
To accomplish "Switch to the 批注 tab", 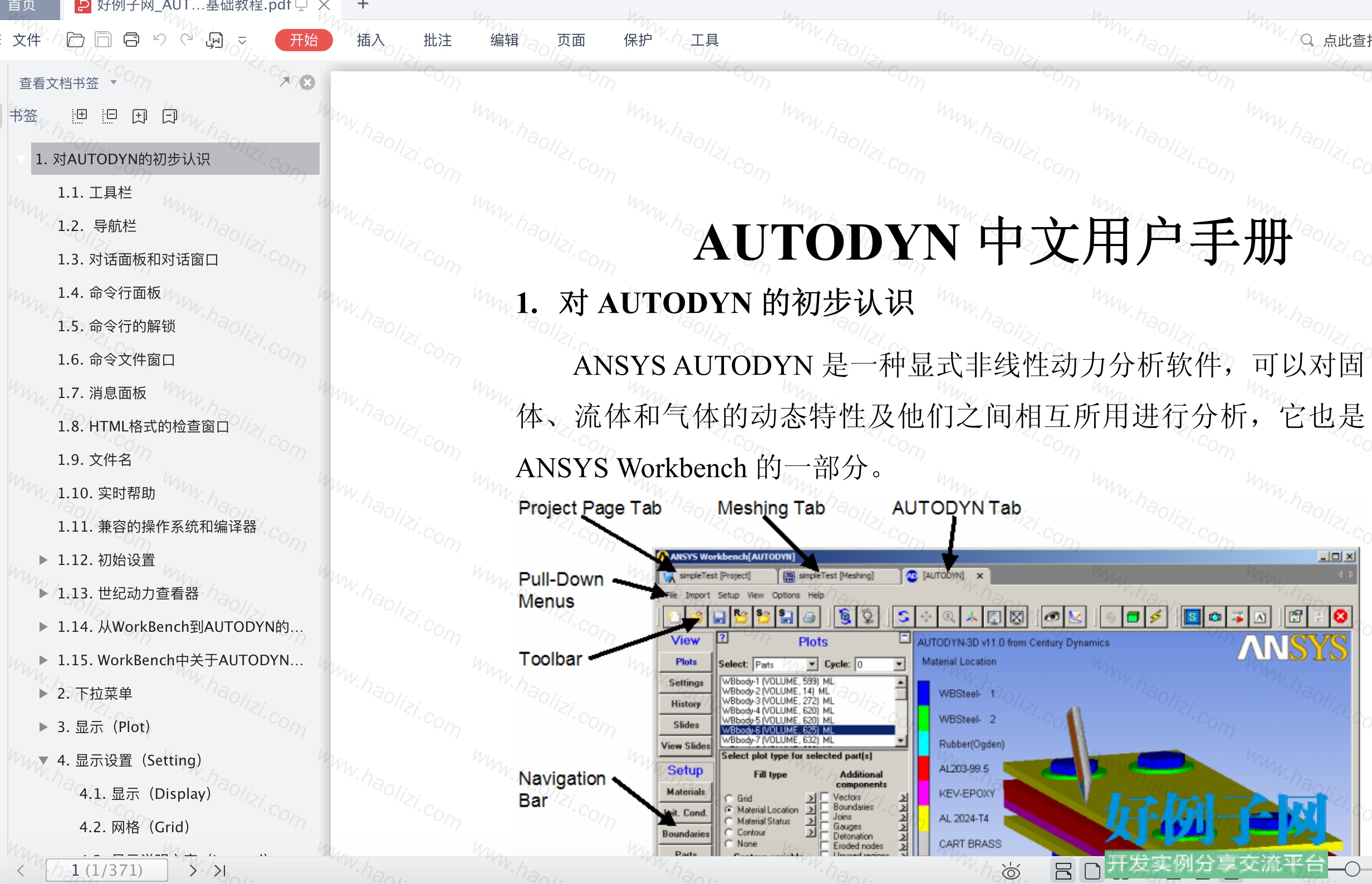I will (x=438, y=40).
